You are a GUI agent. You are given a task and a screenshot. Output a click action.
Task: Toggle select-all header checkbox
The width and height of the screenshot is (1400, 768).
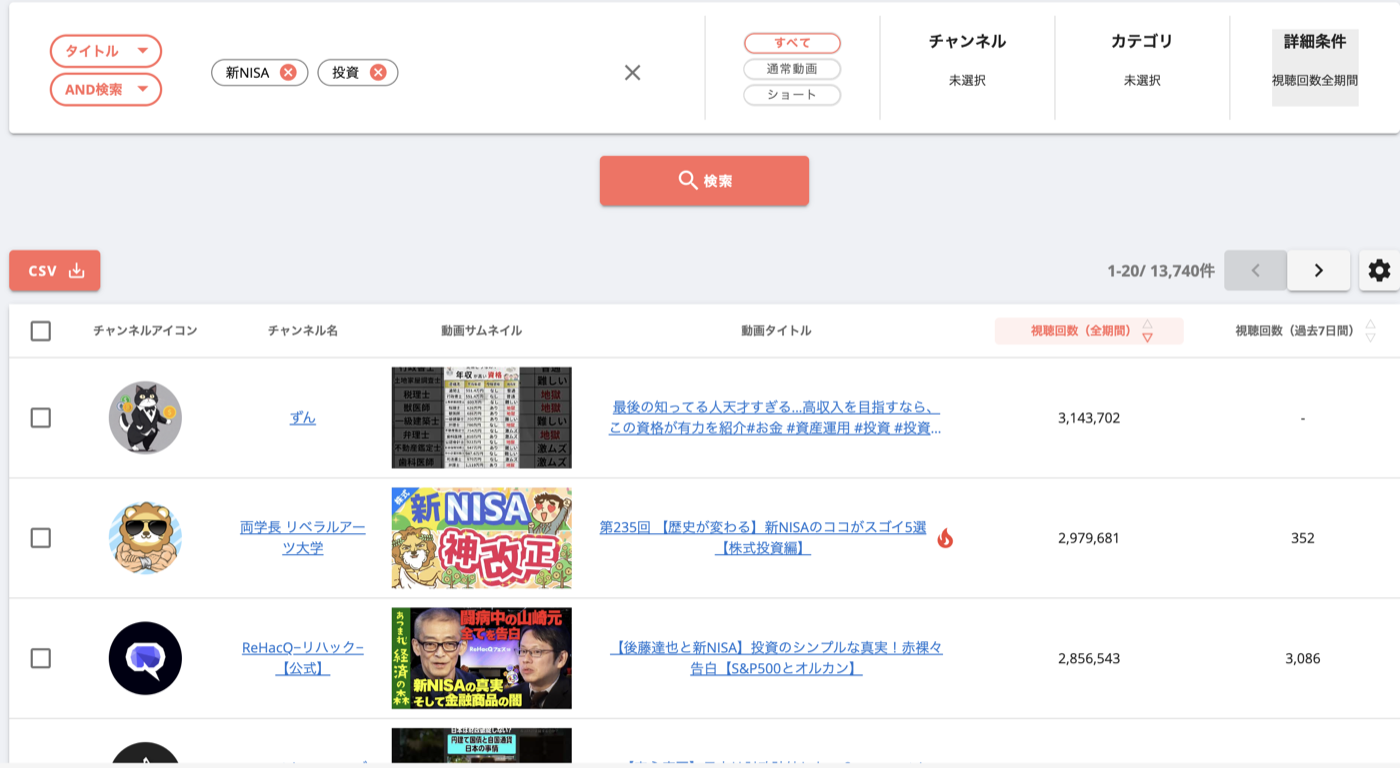[41, 331]
